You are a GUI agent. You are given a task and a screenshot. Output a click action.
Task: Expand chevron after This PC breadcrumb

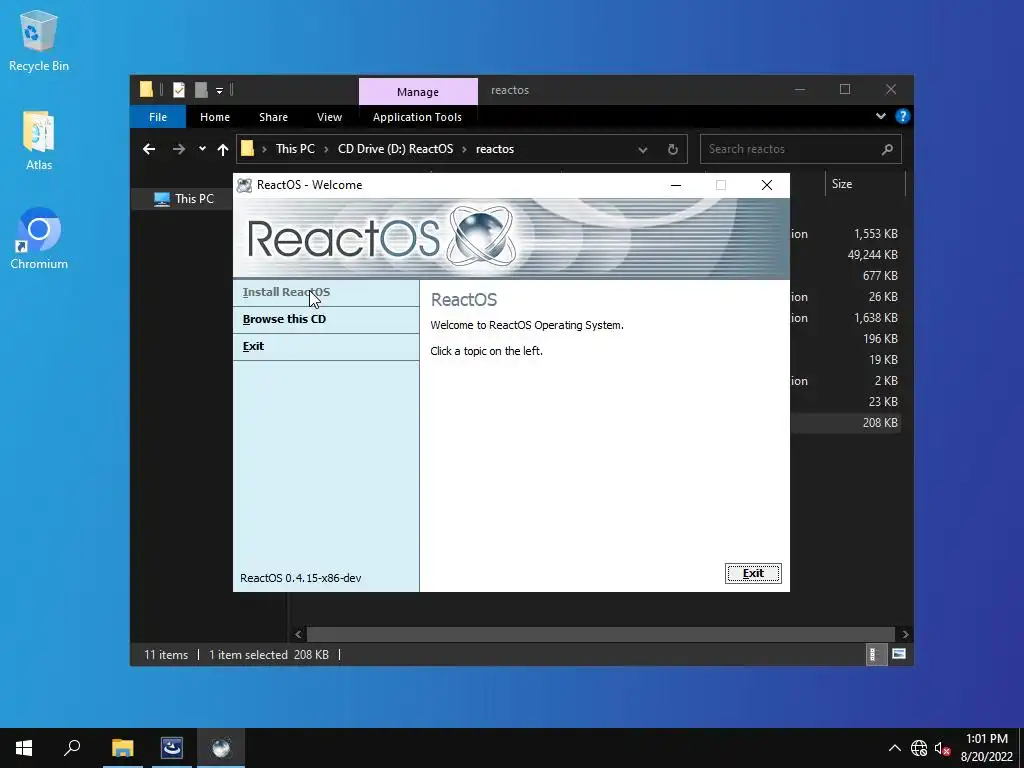coord(327,150)
